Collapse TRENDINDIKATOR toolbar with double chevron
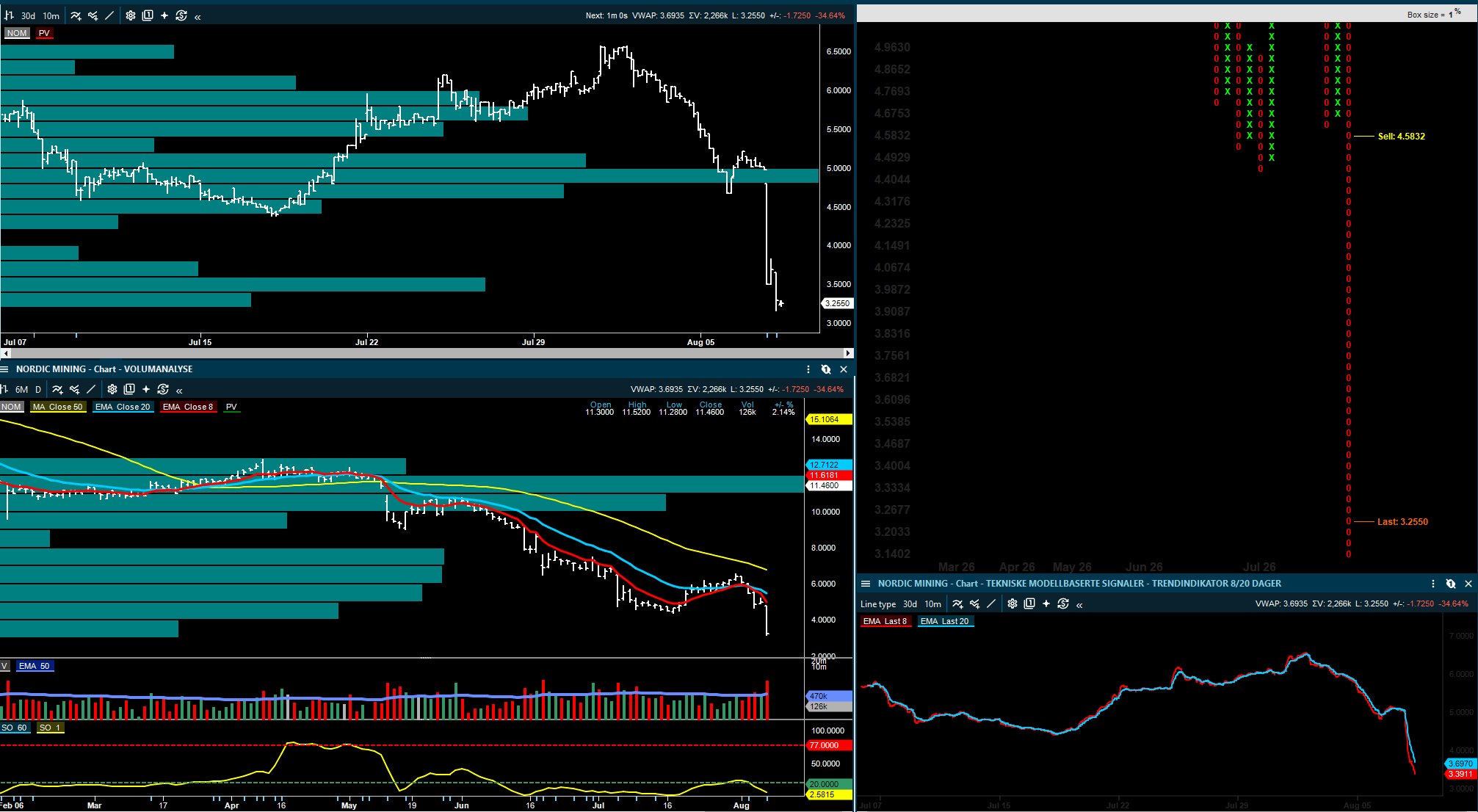 pyautogui.click(x=1079, y=604)
